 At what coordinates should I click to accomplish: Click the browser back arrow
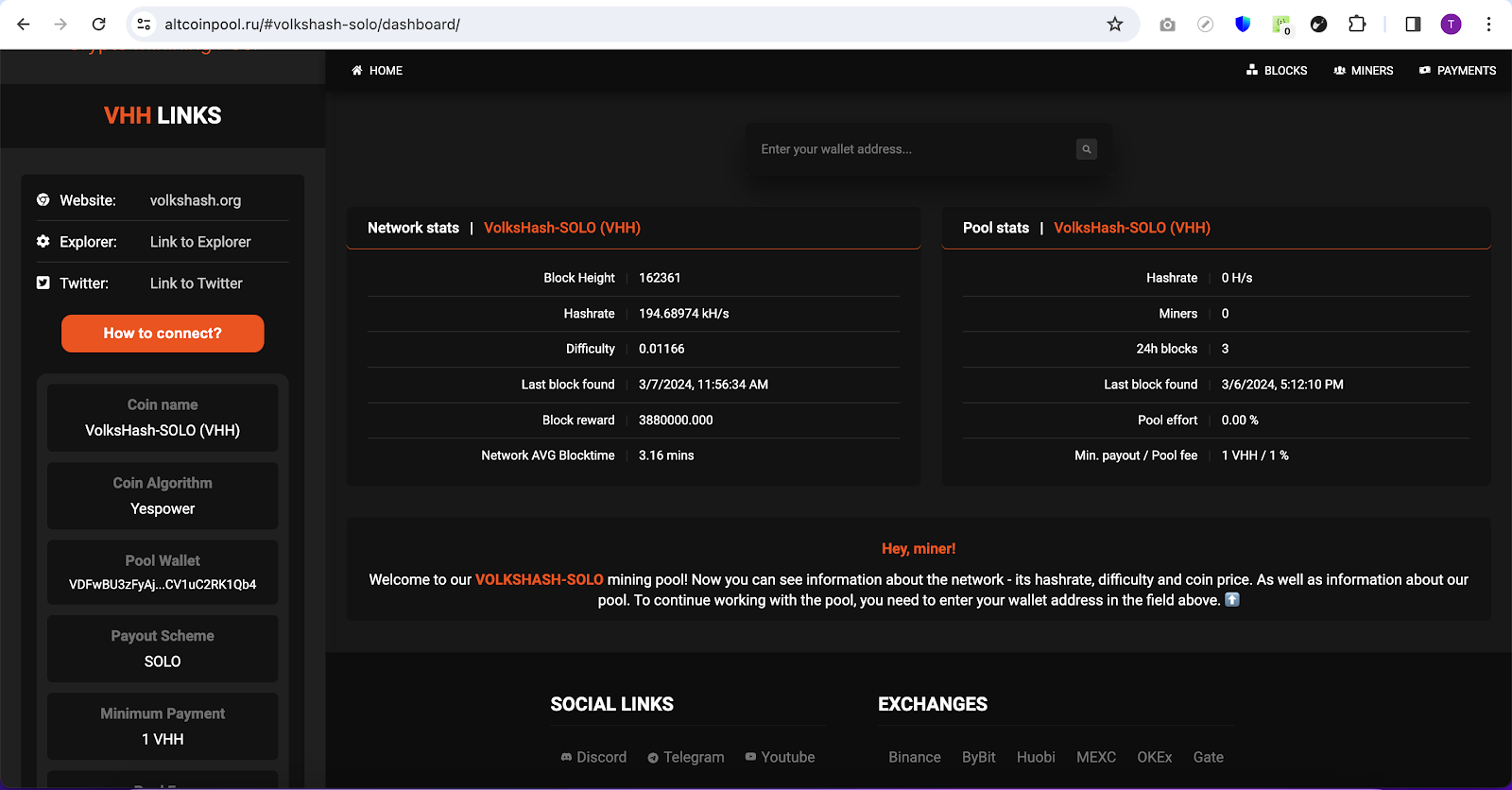tap(24, 25)
